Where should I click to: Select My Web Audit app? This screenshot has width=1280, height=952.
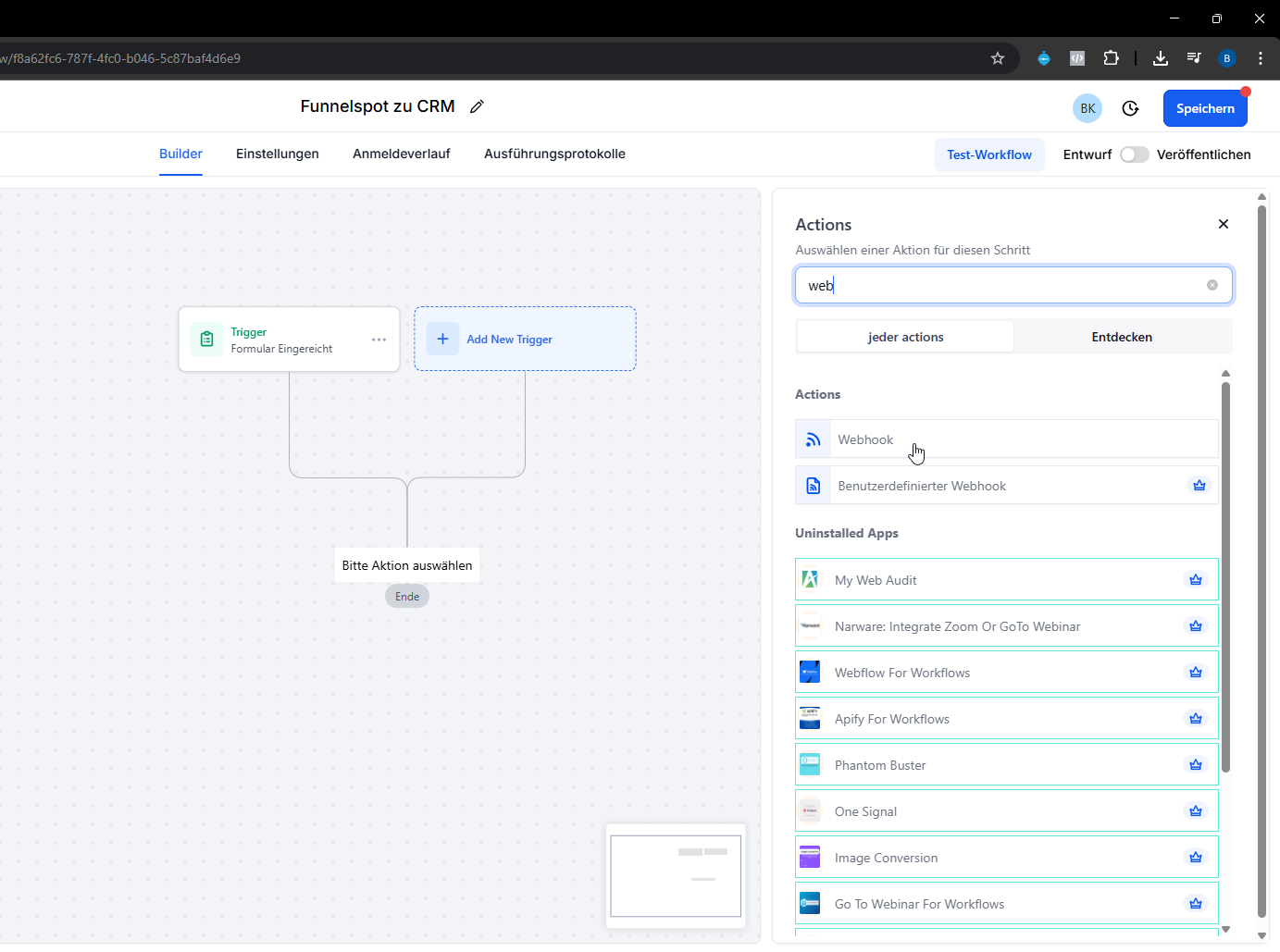pos(1007,580)
